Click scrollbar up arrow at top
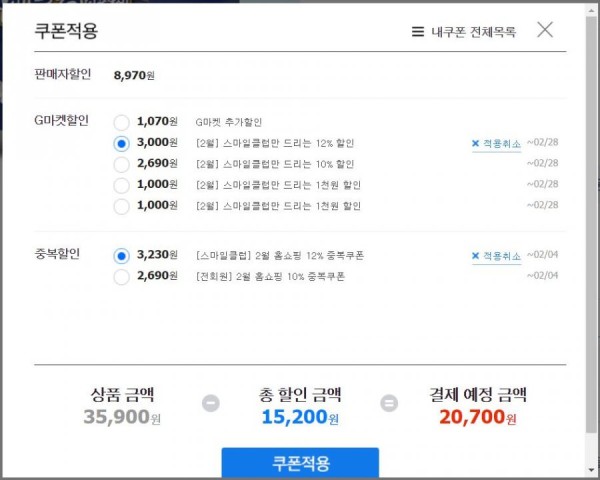 pos(591,10)
